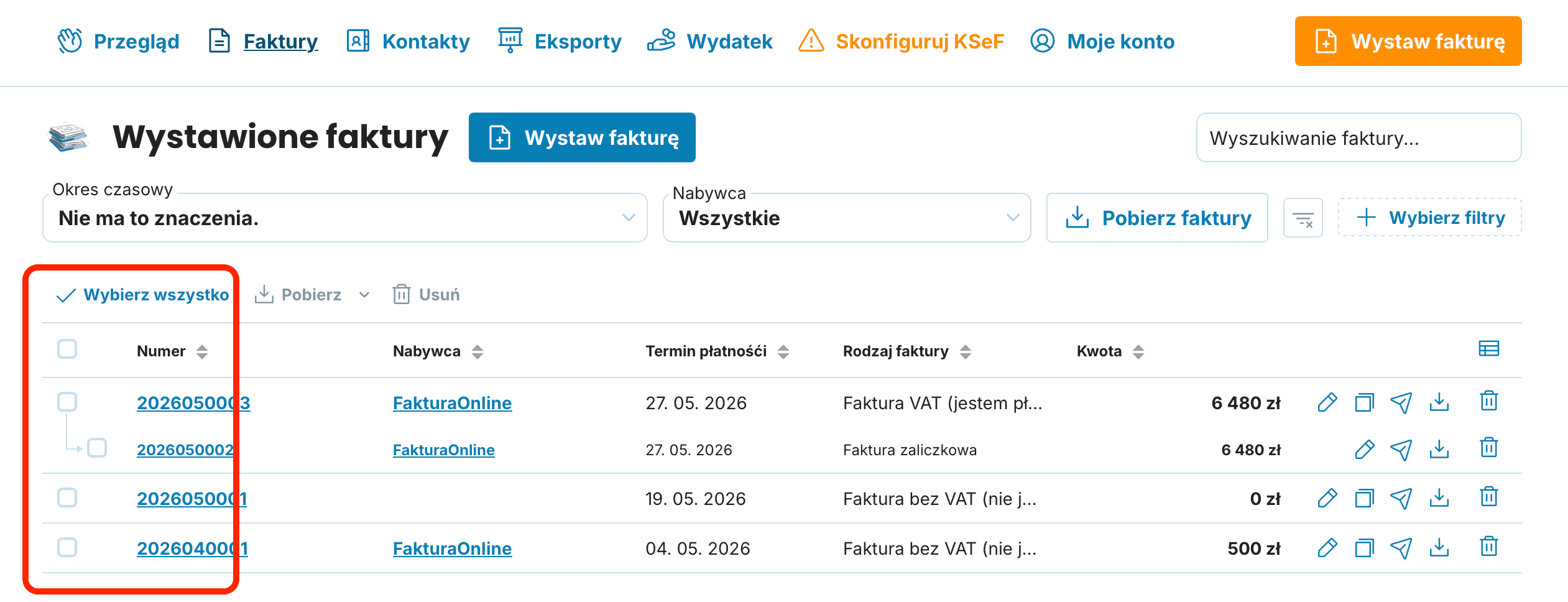Edit advance invoice 2026050002 with pencil icon
1568x602 pixels.
pos(1364,450)
